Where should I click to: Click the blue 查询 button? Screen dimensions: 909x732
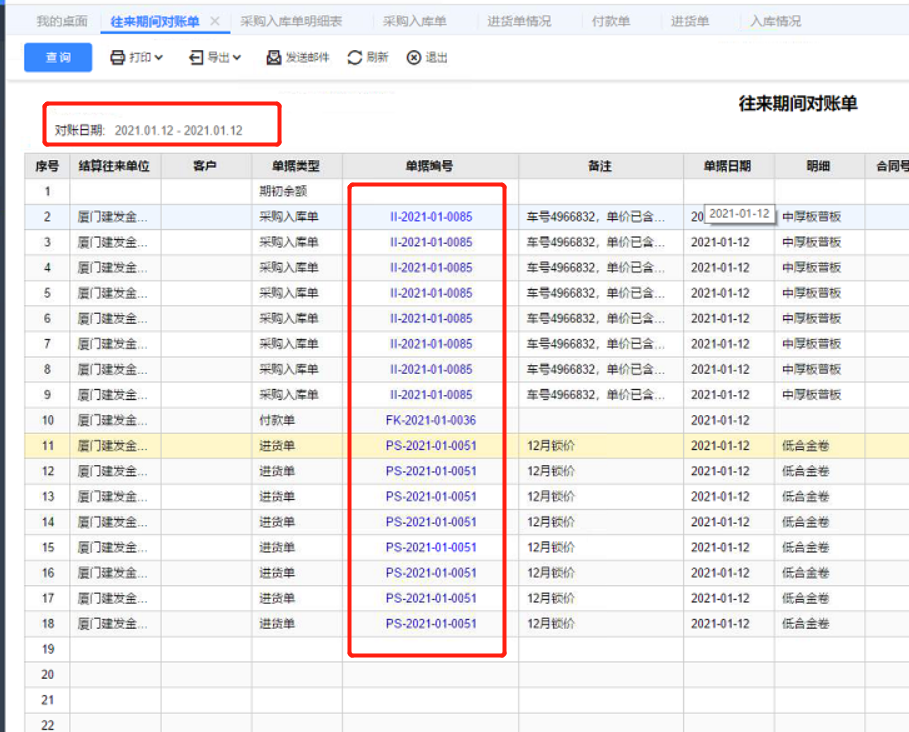(x=58, y=57)
